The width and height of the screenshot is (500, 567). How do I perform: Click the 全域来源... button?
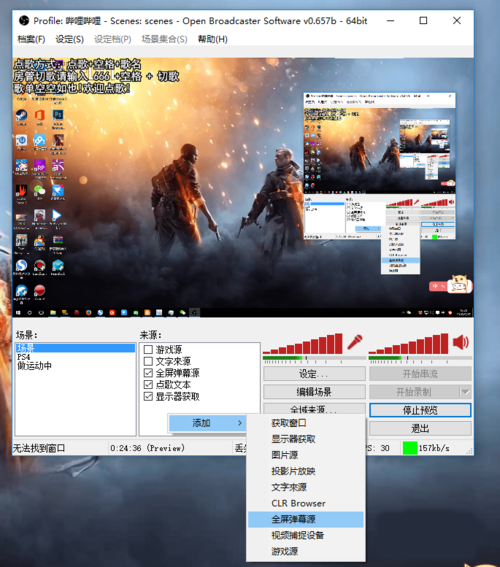tap(314, 409)
